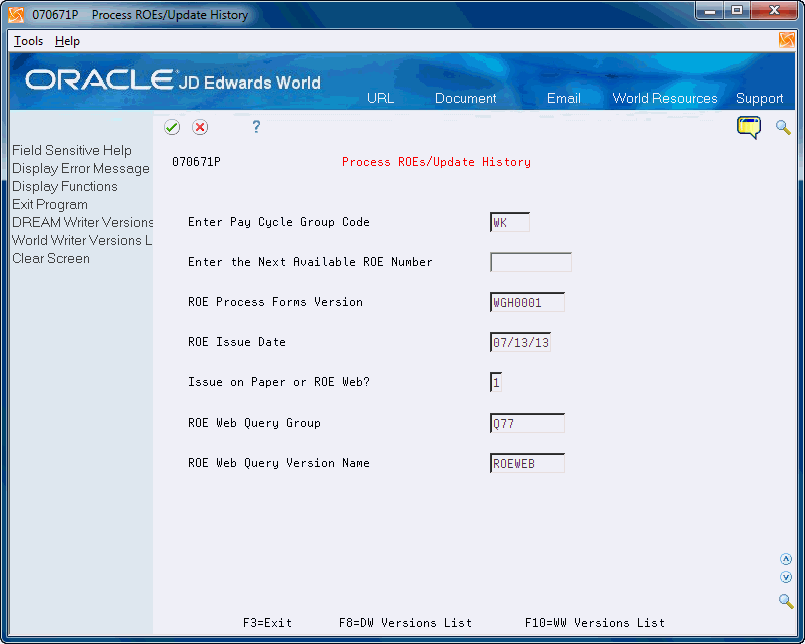This screenshot has width=805, height=644.
Task: Open the Email link in banner
Action: click(563, 98)
